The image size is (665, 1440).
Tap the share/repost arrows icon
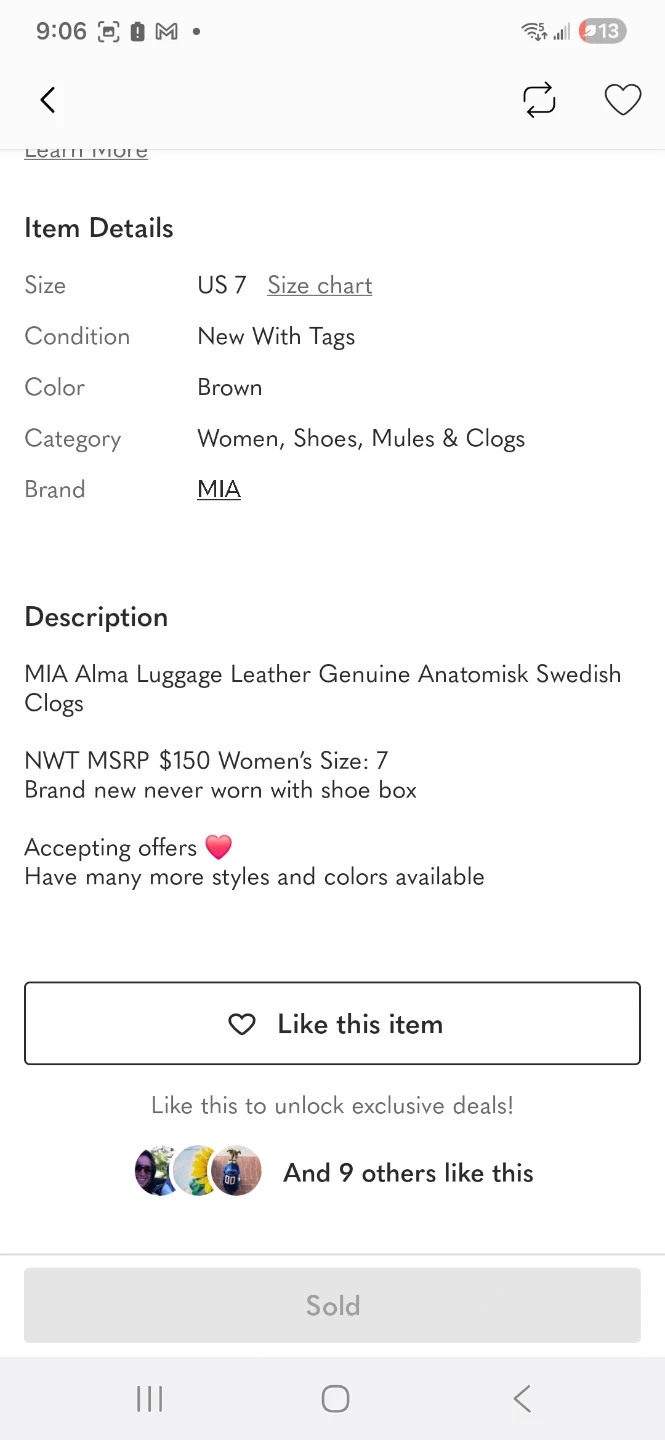point(539,100)
